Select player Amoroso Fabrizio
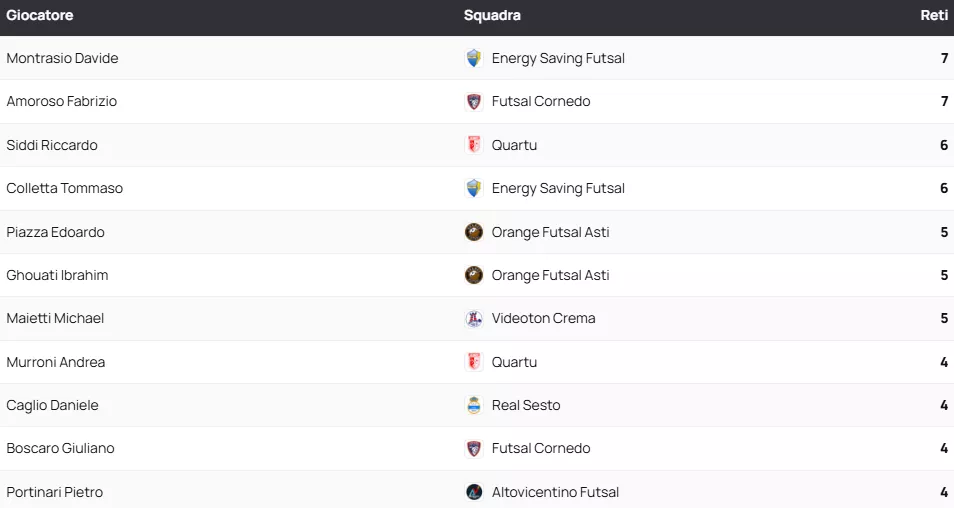This screenshot has width=954, height=508. (61, 102)
